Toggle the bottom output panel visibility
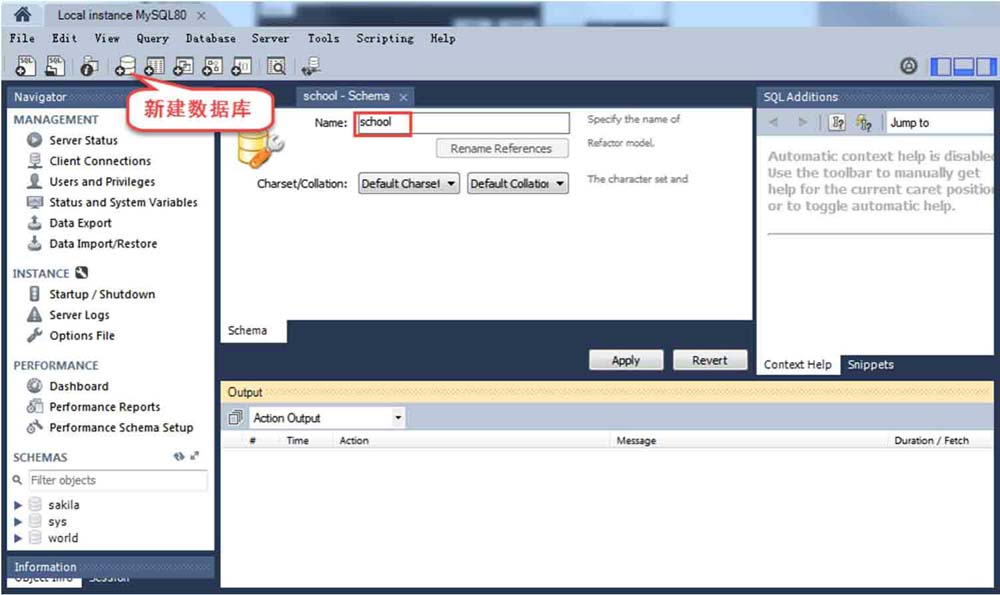The height and width of the screenshot is (595, 1000). pyautogui.click(x=964, y=66)
